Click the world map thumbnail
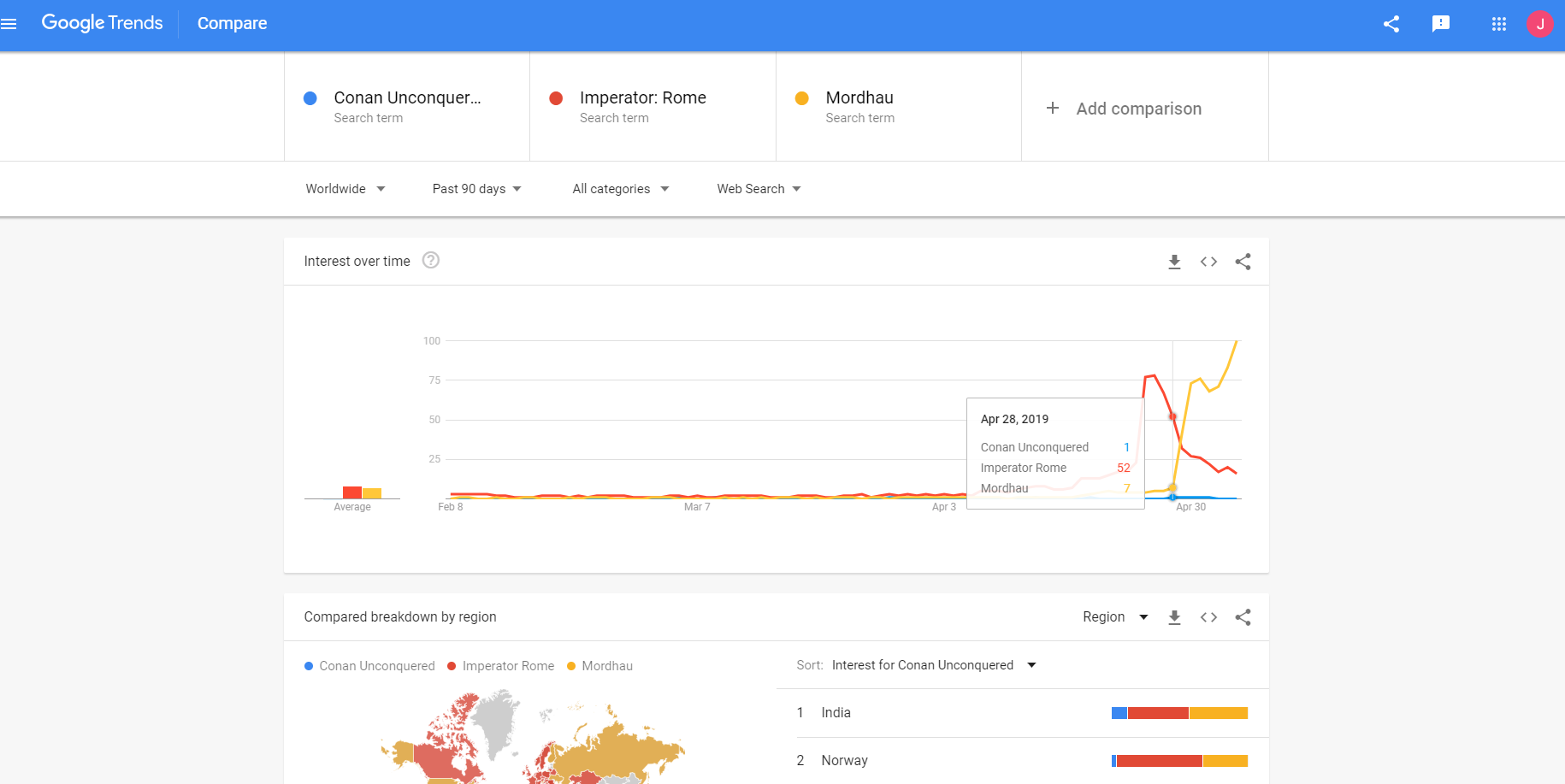The image size is (1565, 784). point(532,737)
